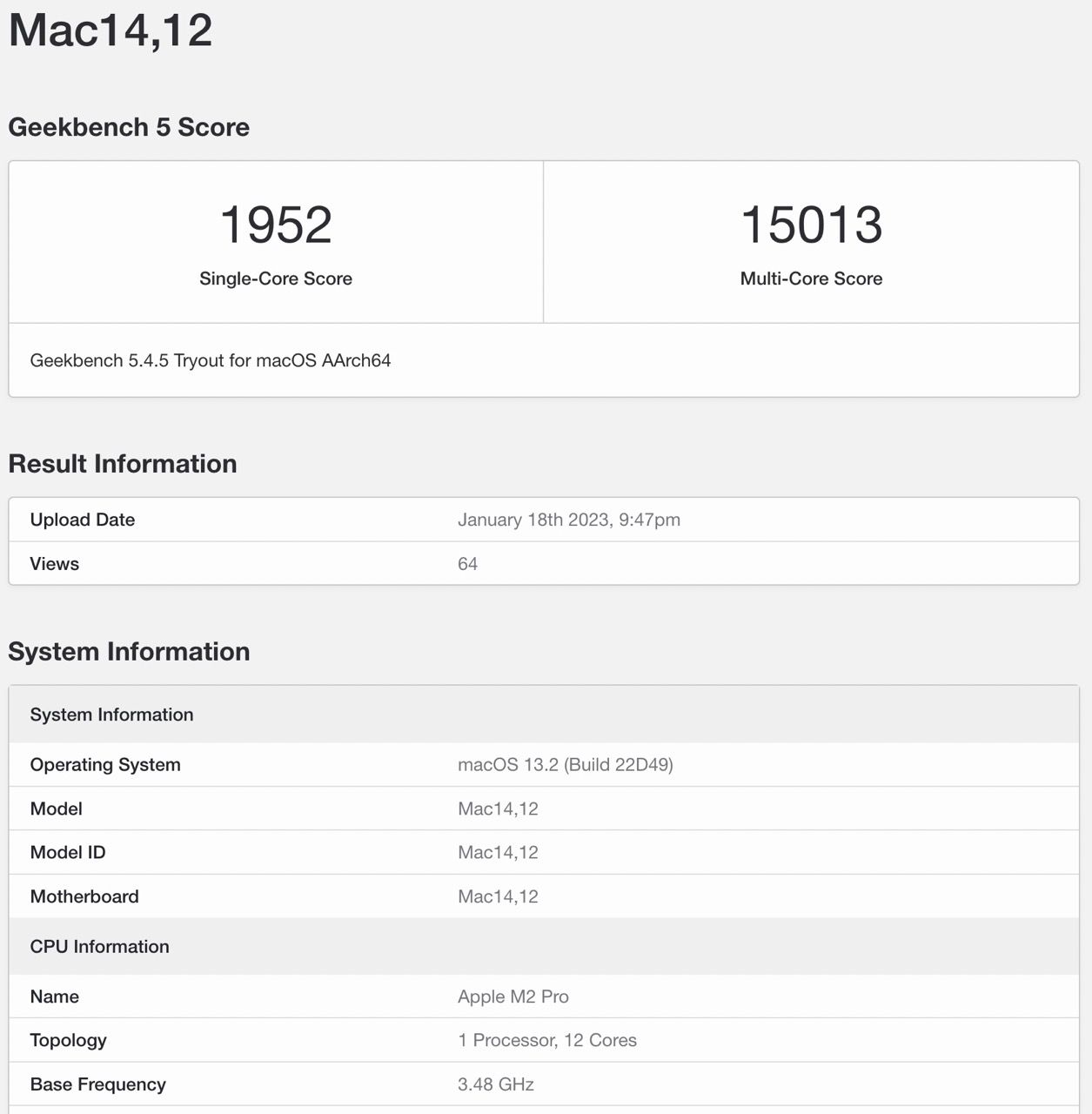The width and height of the screenshot is (1092, 1114).
Task: Select the Multi-Core Score panel
Action: coord(811,241)
